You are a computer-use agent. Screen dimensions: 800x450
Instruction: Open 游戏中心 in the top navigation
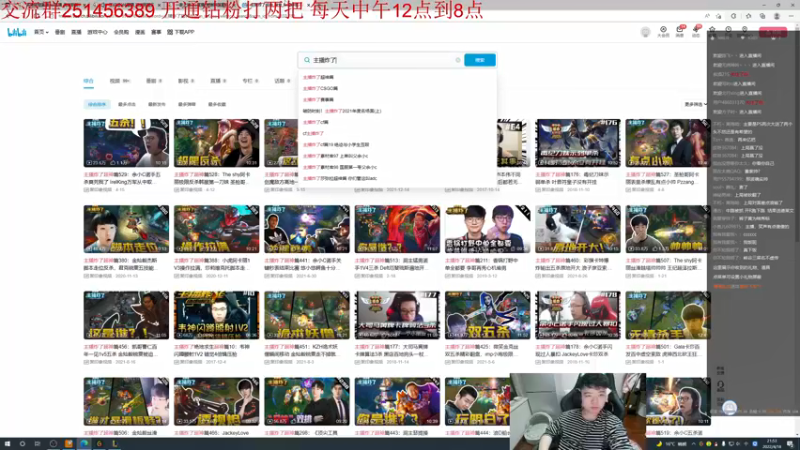[97, 32]
